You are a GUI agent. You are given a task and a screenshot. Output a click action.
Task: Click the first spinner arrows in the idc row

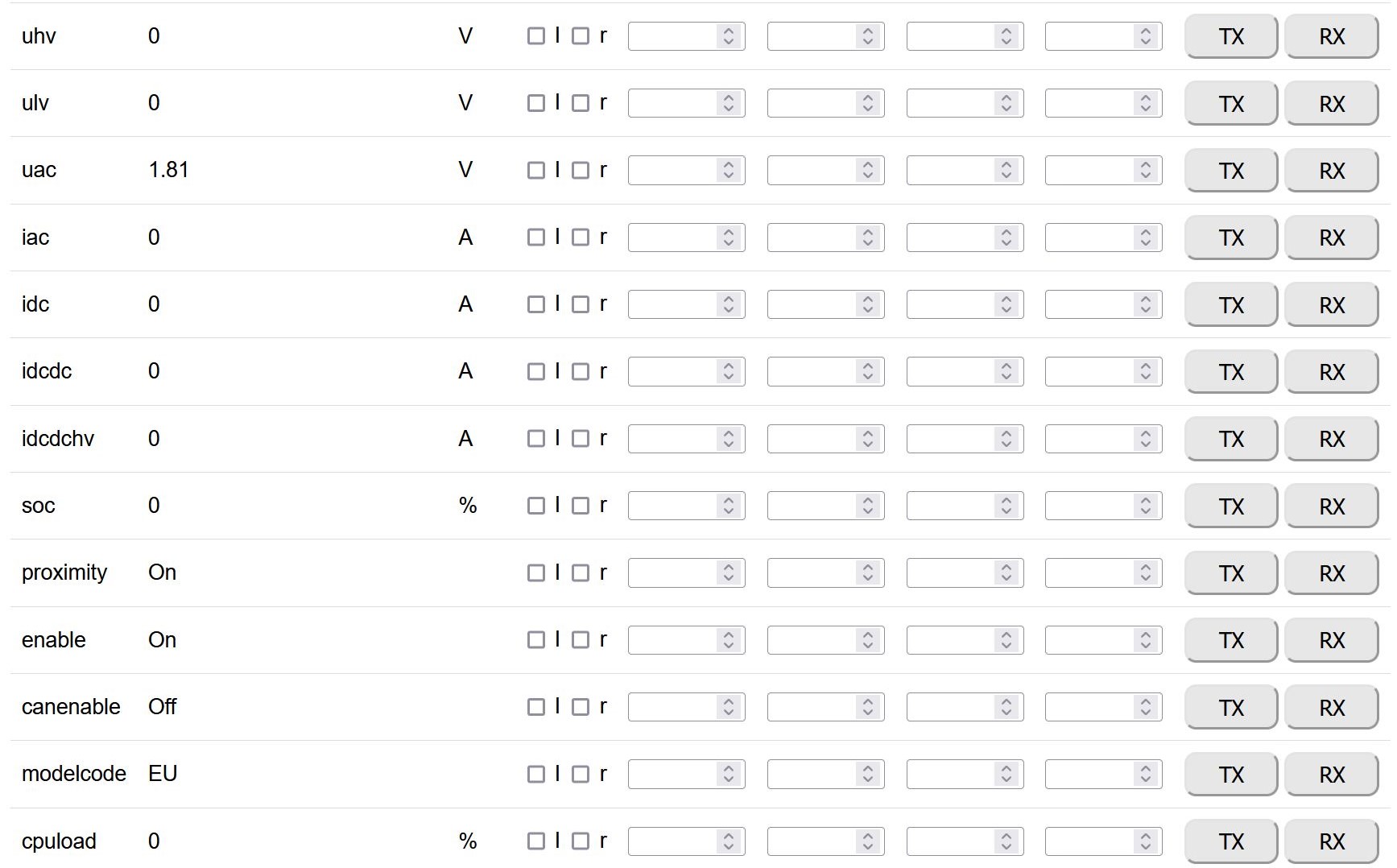(x=728, y=304)
